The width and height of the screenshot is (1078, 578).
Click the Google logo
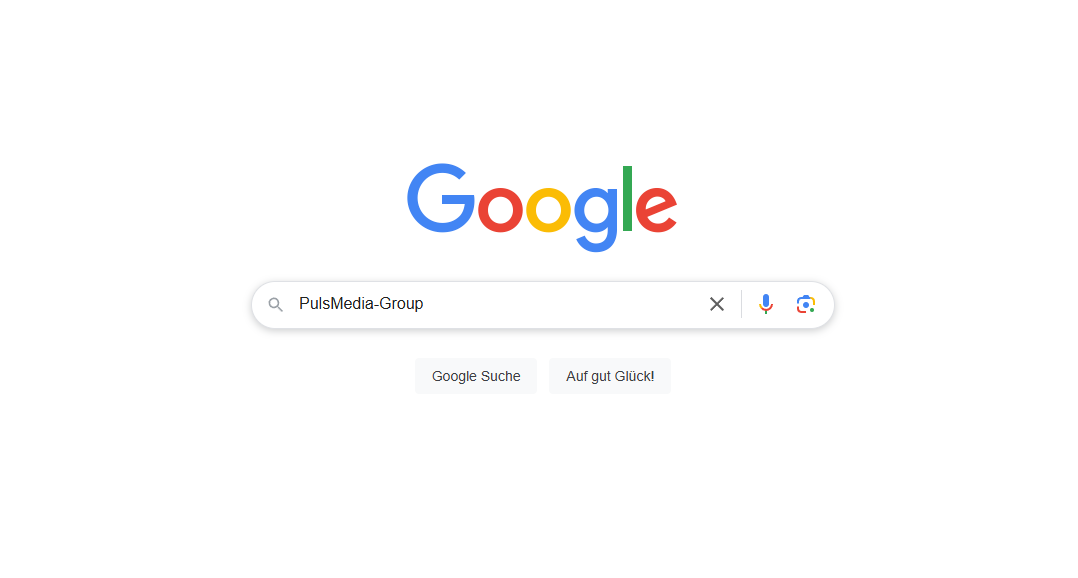(x=542, y=208)
